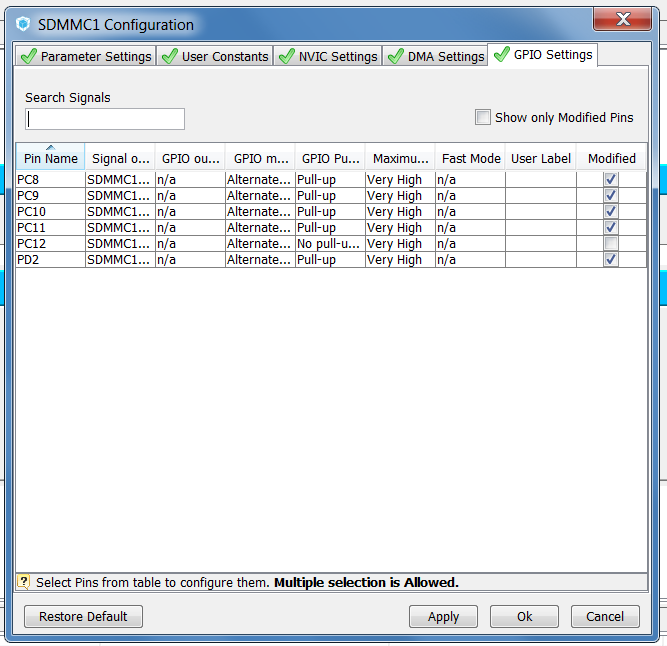Select the GPIO Settings tab
Viewport: 667px width, 646px height.
click(x=543, y=54)
